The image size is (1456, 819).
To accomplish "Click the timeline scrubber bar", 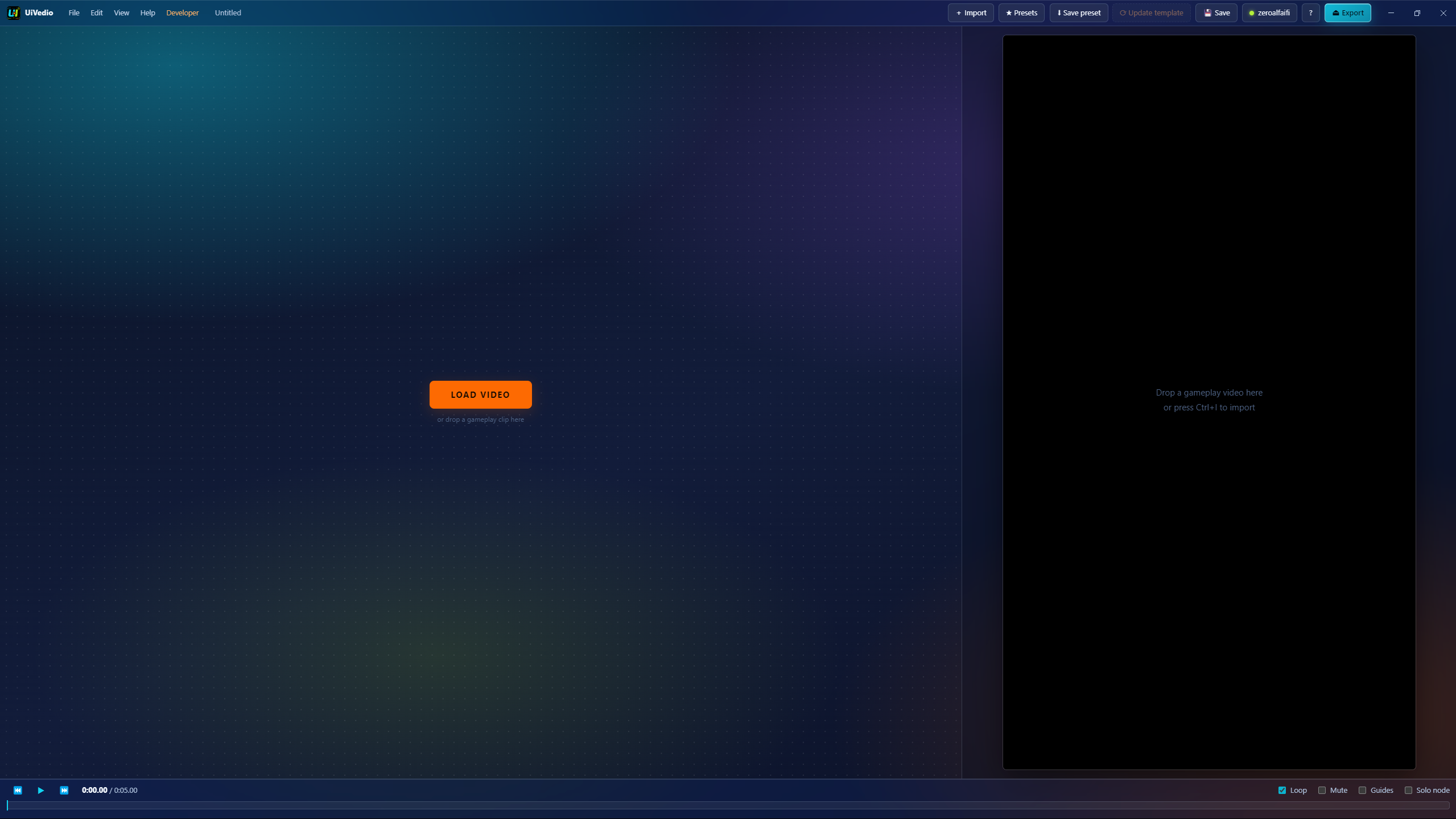I will point(728,805).
